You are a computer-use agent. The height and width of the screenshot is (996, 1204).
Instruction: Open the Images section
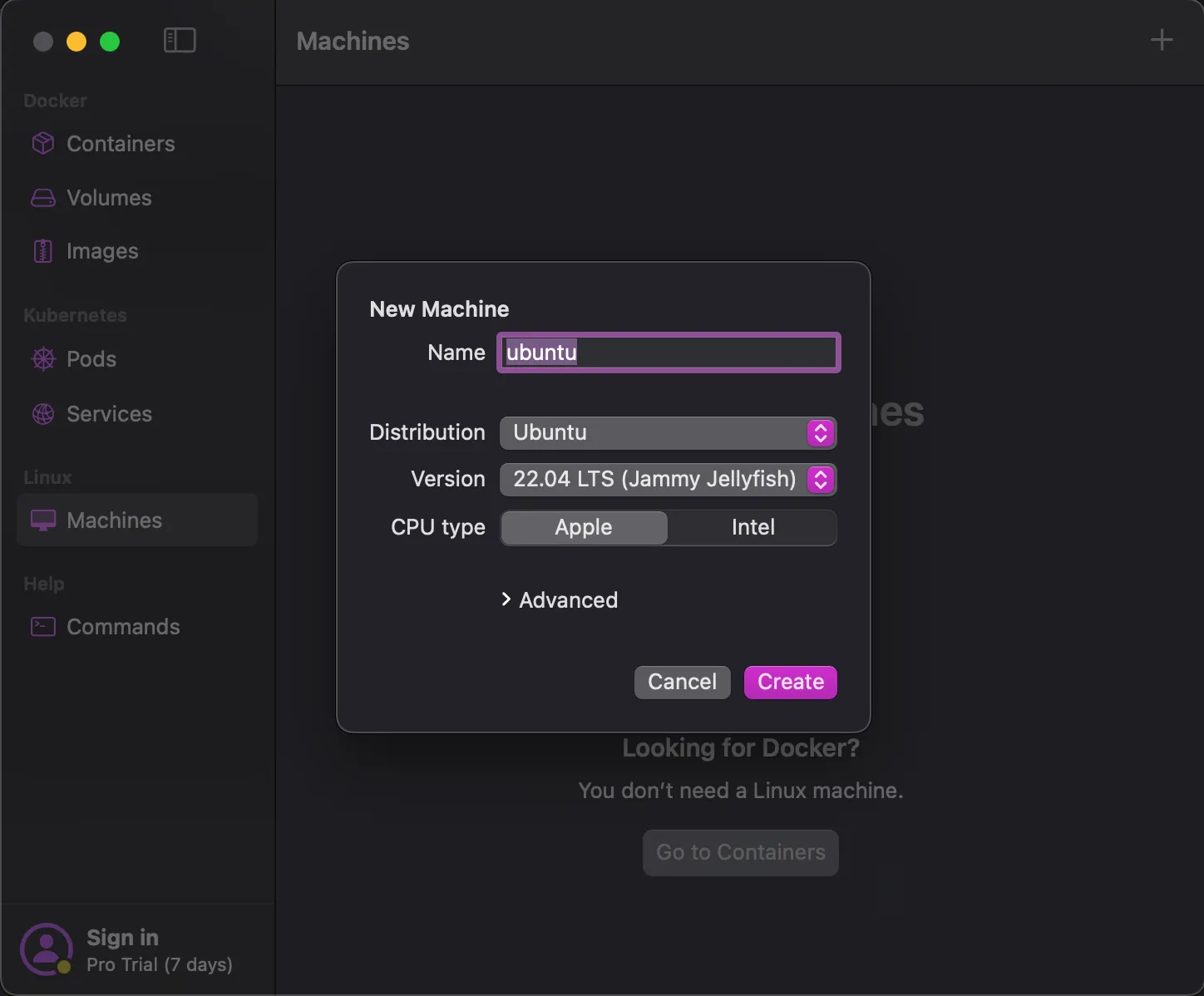(x=137, y=251)
